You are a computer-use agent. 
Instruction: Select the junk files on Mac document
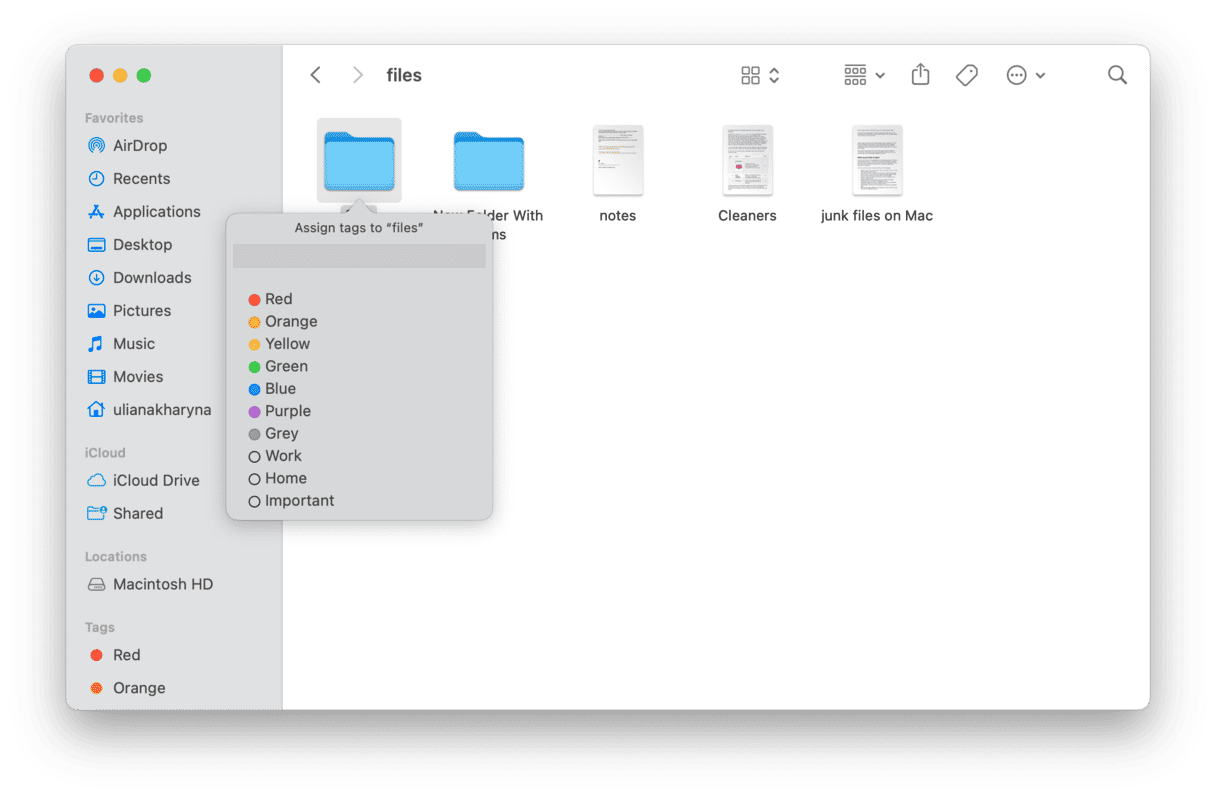click(x=877, y=160)
